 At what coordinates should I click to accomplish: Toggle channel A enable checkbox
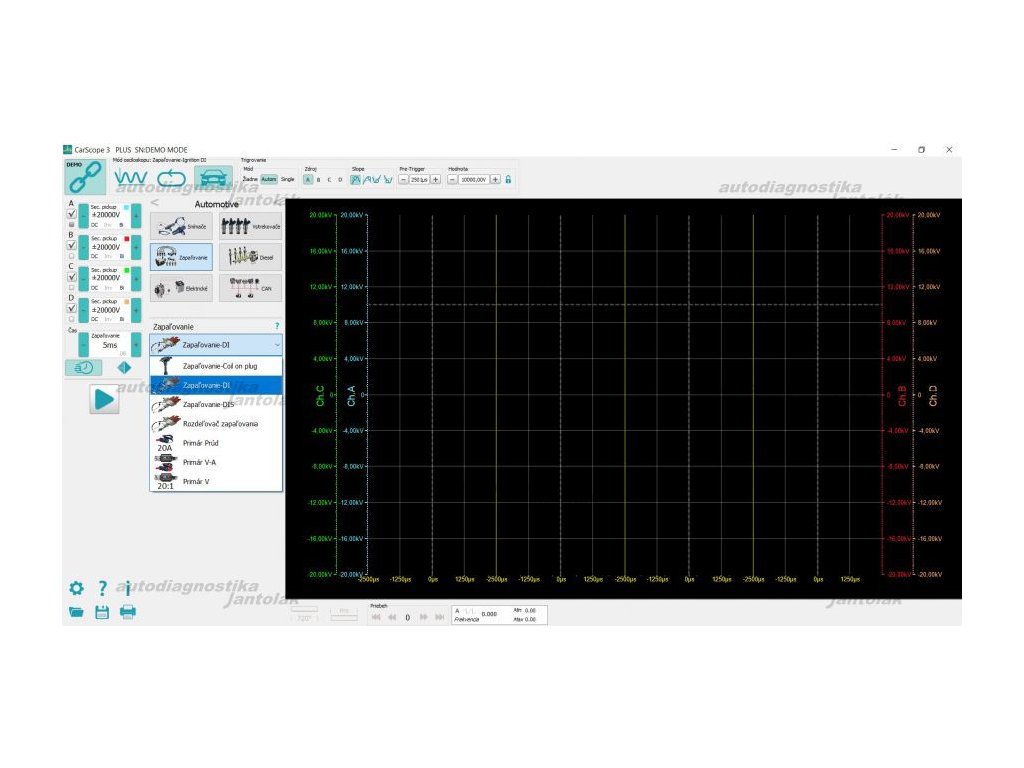[72, 214]
